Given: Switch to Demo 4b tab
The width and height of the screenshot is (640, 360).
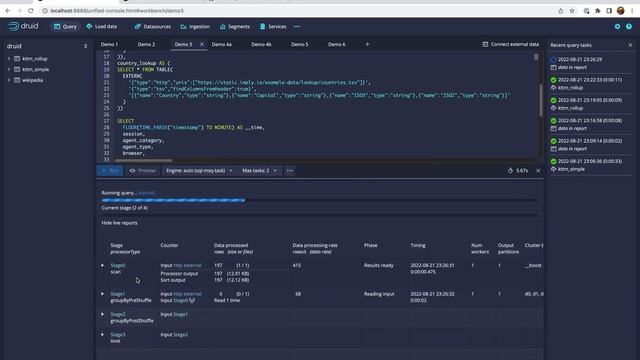Looking at the screenshot, I should [x=261, y=44].
